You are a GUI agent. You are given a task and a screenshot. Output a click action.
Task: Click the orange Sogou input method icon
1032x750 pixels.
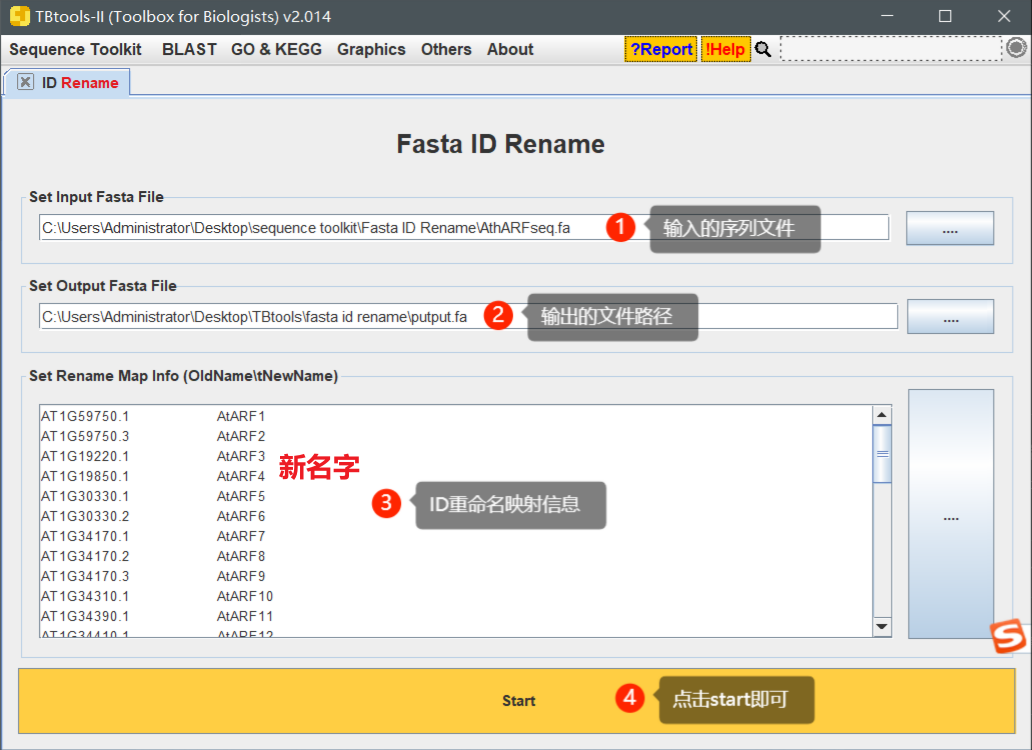pyautogui.click(x=1008, y=636)
